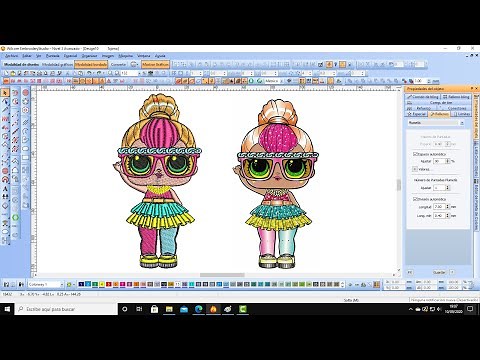The width and height of the screenshot is (480, 360).
Task: Select color swatch 3 green
Action: (95, 284)
